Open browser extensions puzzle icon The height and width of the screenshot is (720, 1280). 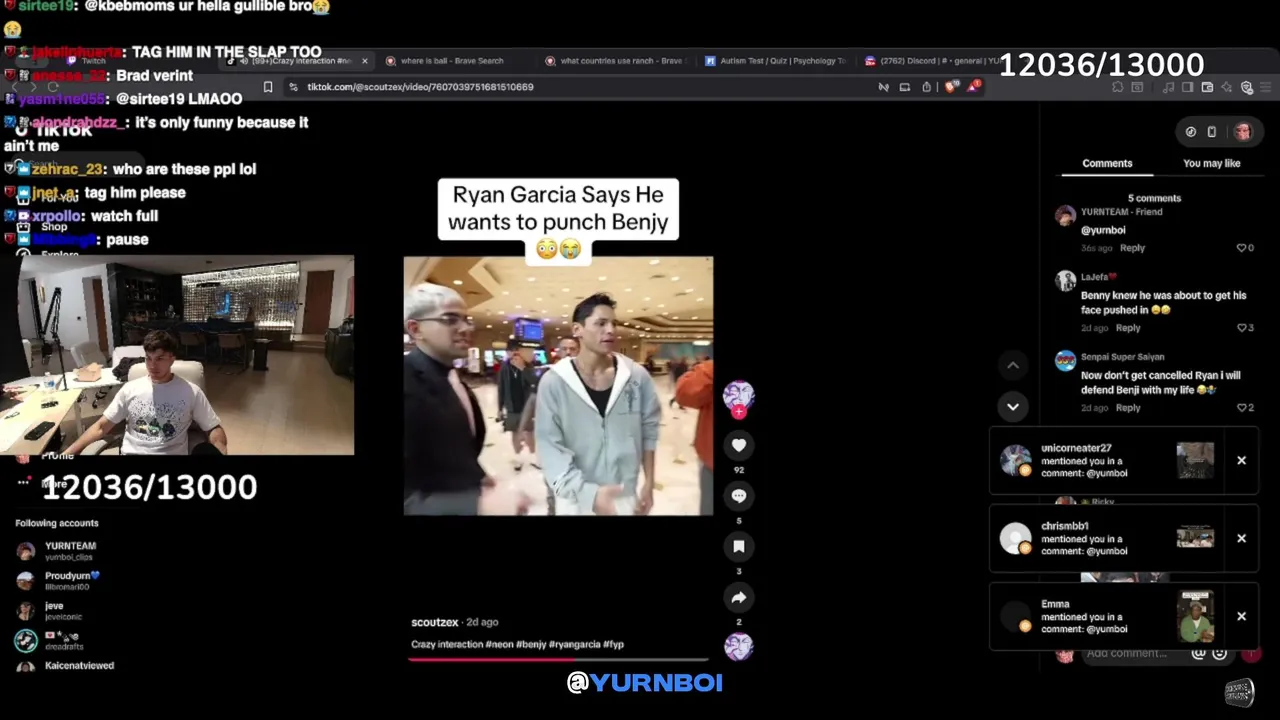(1118, 87)
